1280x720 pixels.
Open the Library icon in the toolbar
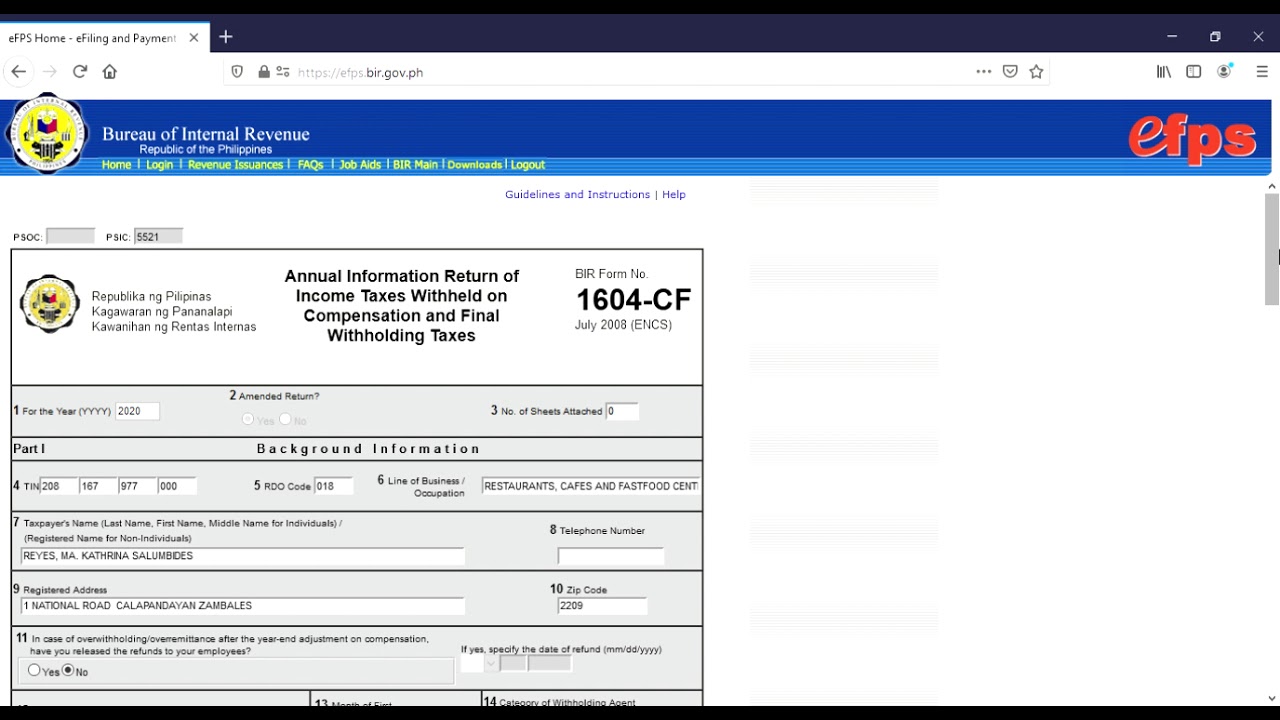point(1164,72)
